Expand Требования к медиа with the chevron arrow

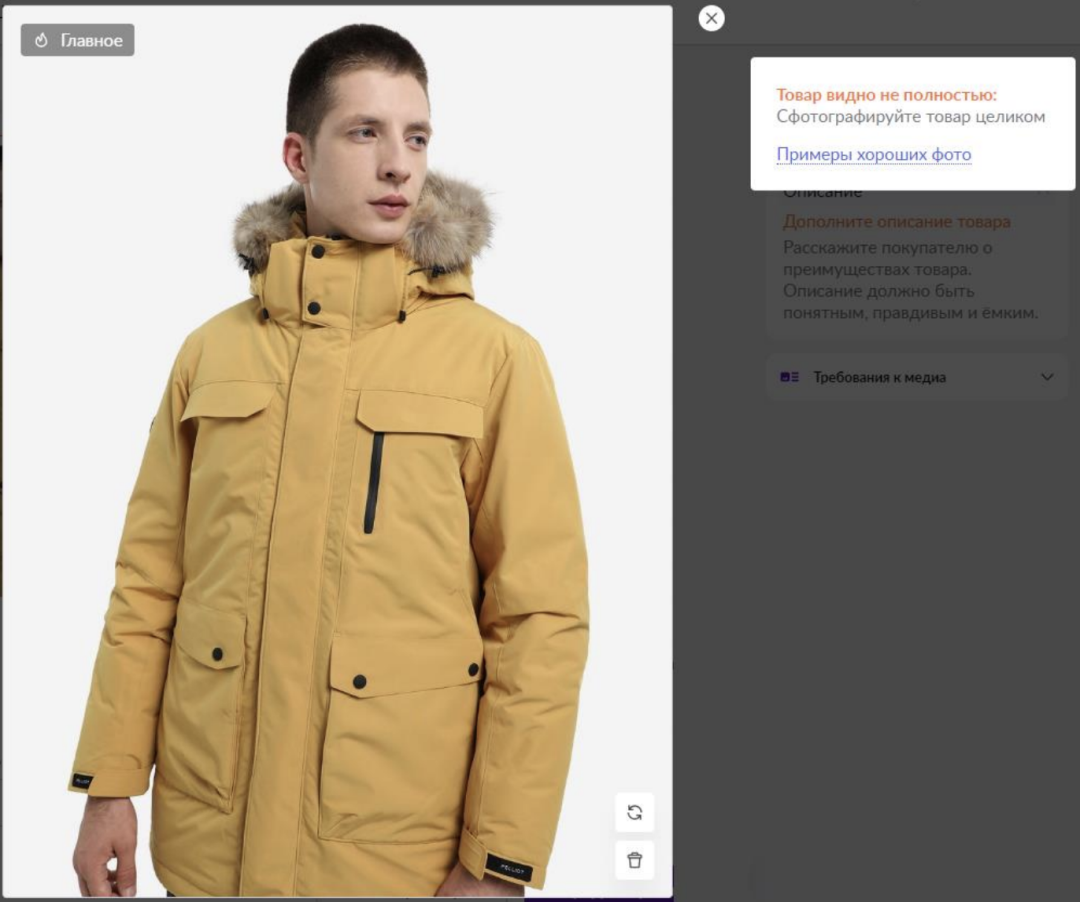[1047, 377]
